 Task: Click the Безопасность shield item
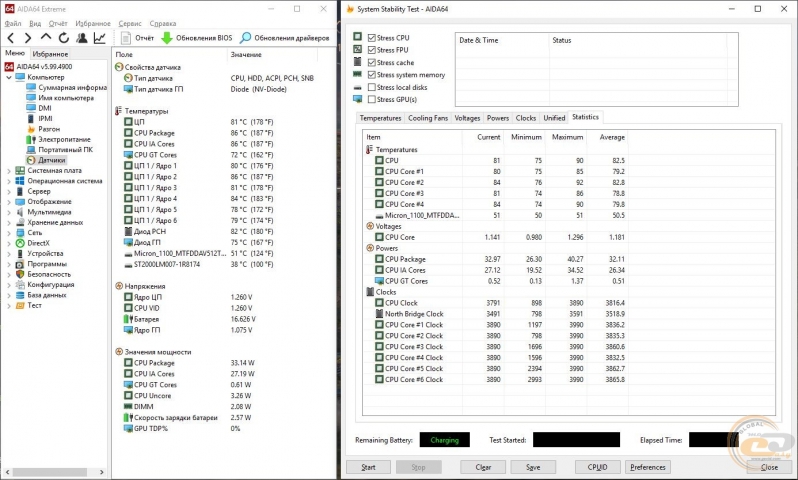pyautogui.click(x=44, y=274)
